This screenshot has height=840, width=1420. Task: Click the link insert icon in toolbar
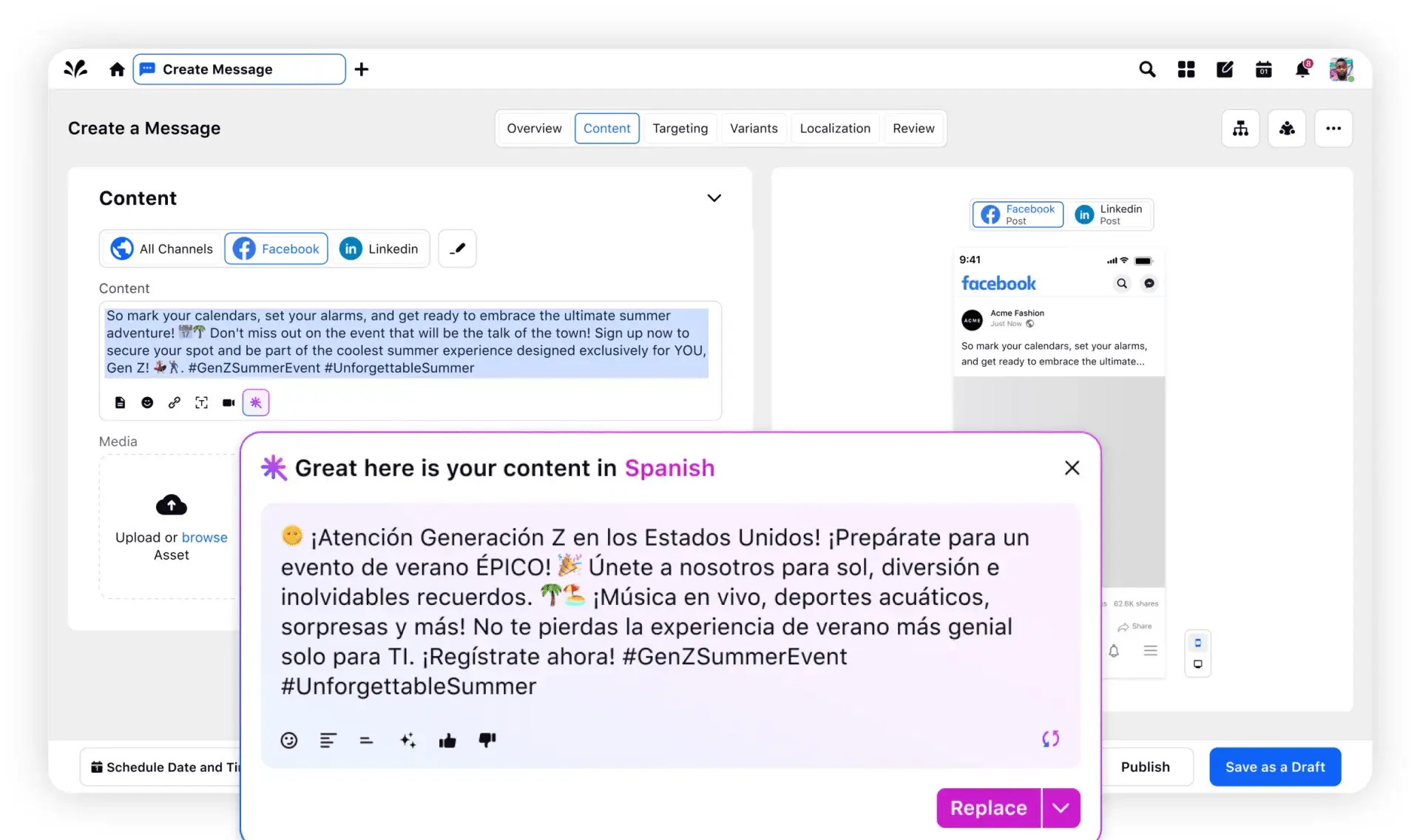pyautogui.click(x=174, y=402)
